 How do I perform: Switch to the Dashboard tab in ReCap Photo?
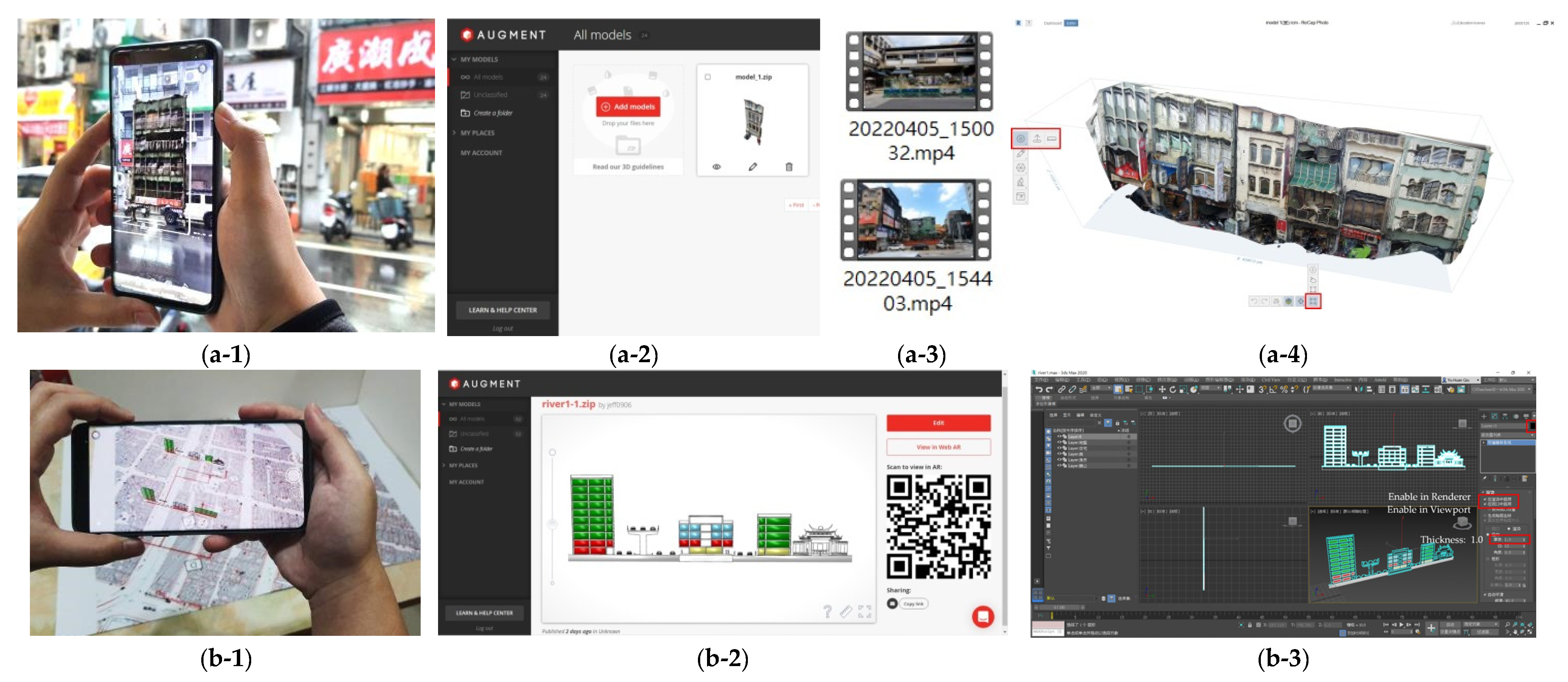coord(1052,23)
